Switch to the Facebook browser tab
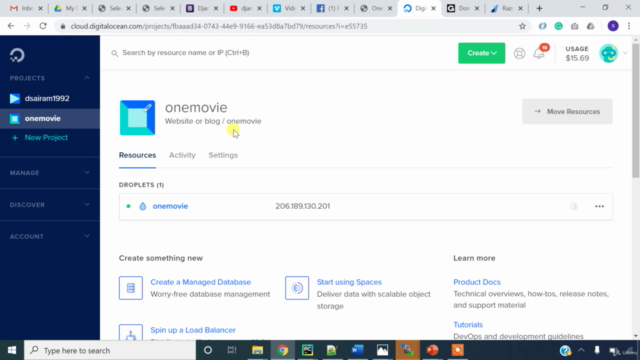640x360 pixels. coord(332,8)
